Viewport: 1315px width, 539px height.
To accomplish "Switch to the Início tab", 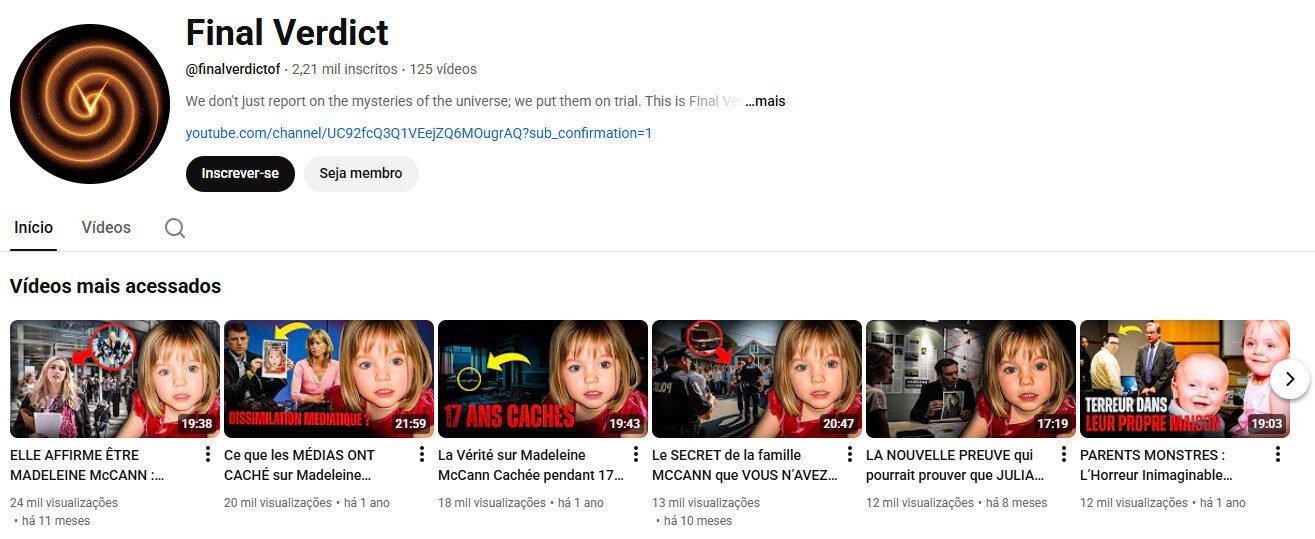I will tap(33, 228).
